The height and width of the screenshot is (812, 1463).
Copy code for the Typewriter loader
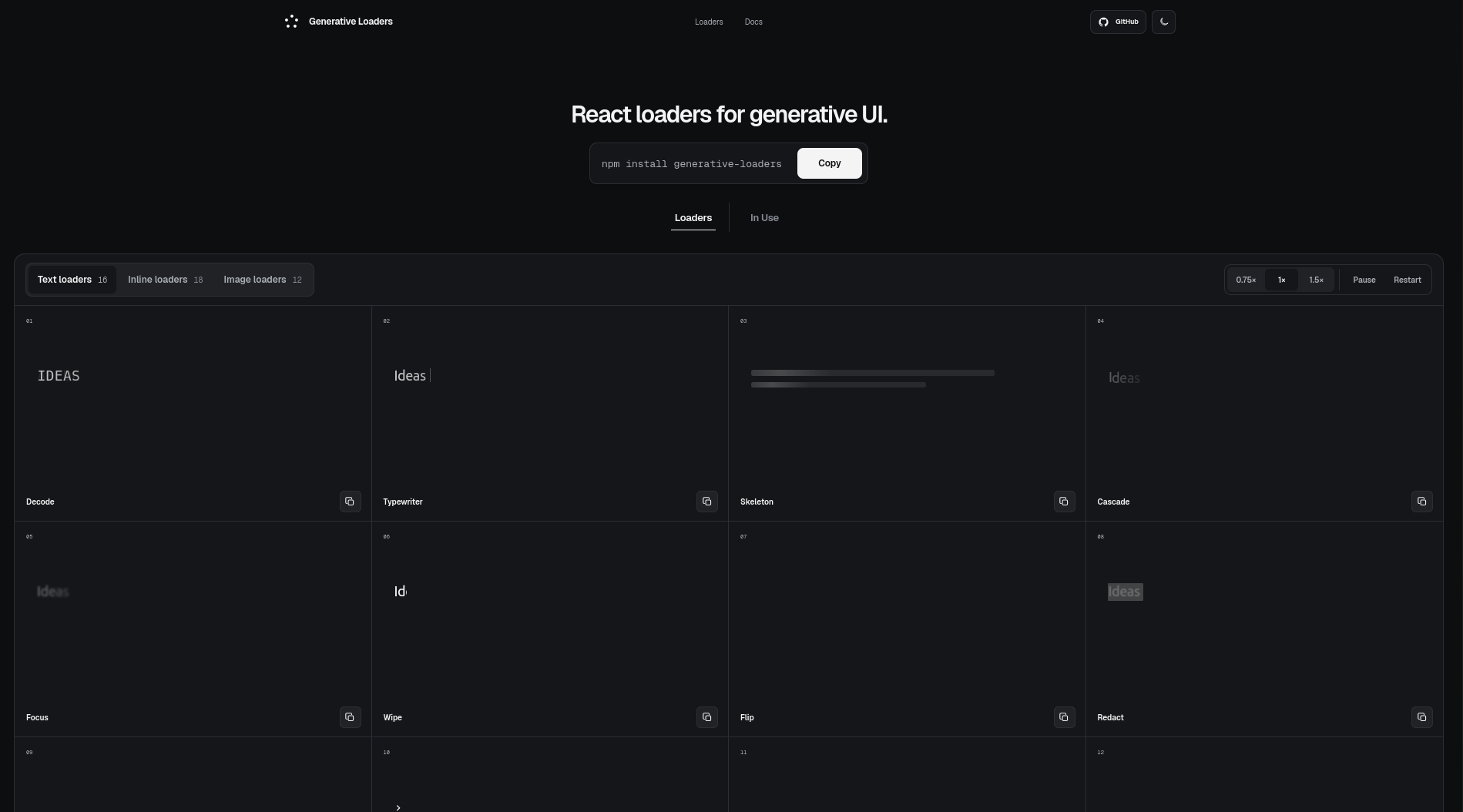tap(707, 502)
